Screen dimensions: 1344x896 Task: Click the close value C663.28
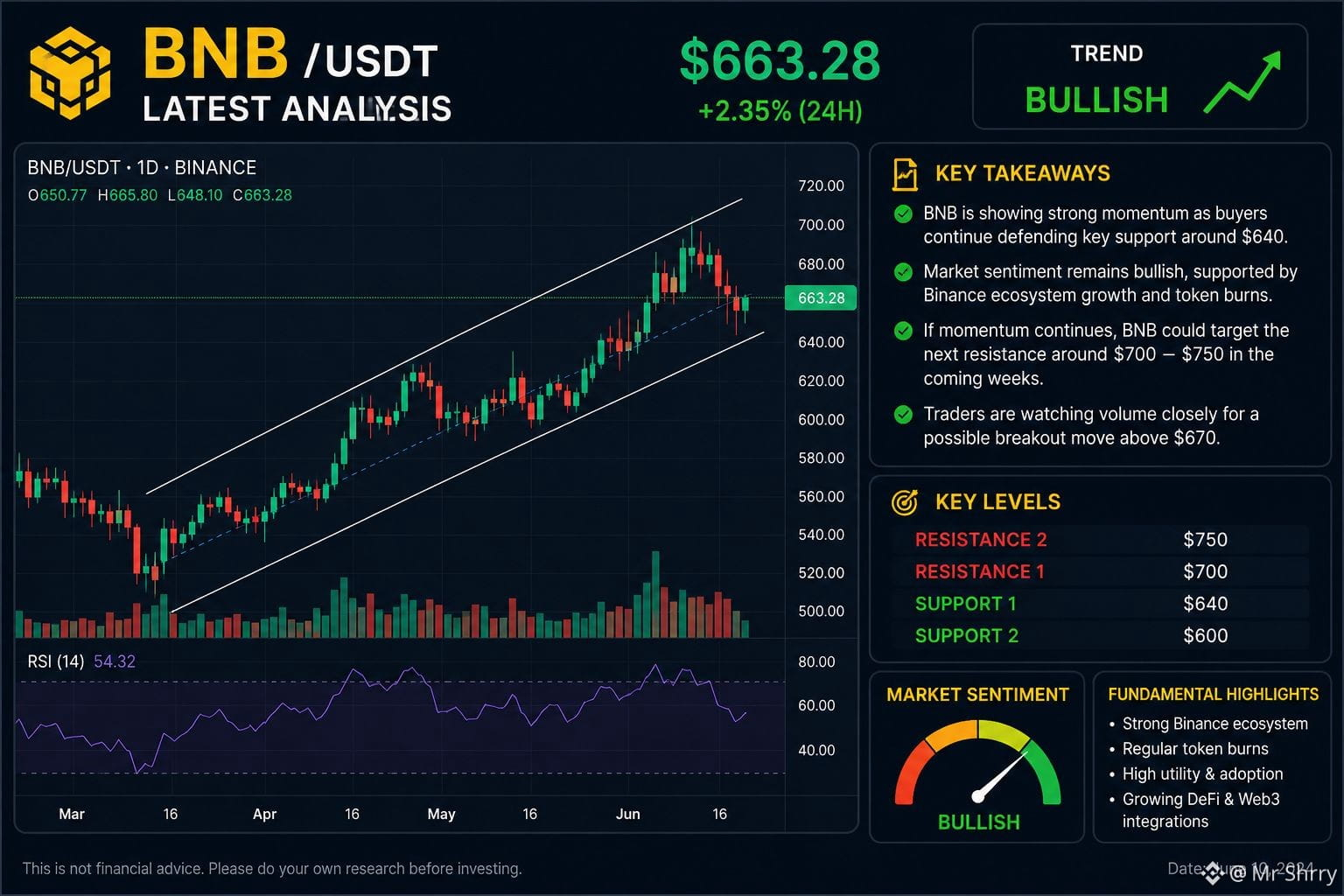point(262,195)
